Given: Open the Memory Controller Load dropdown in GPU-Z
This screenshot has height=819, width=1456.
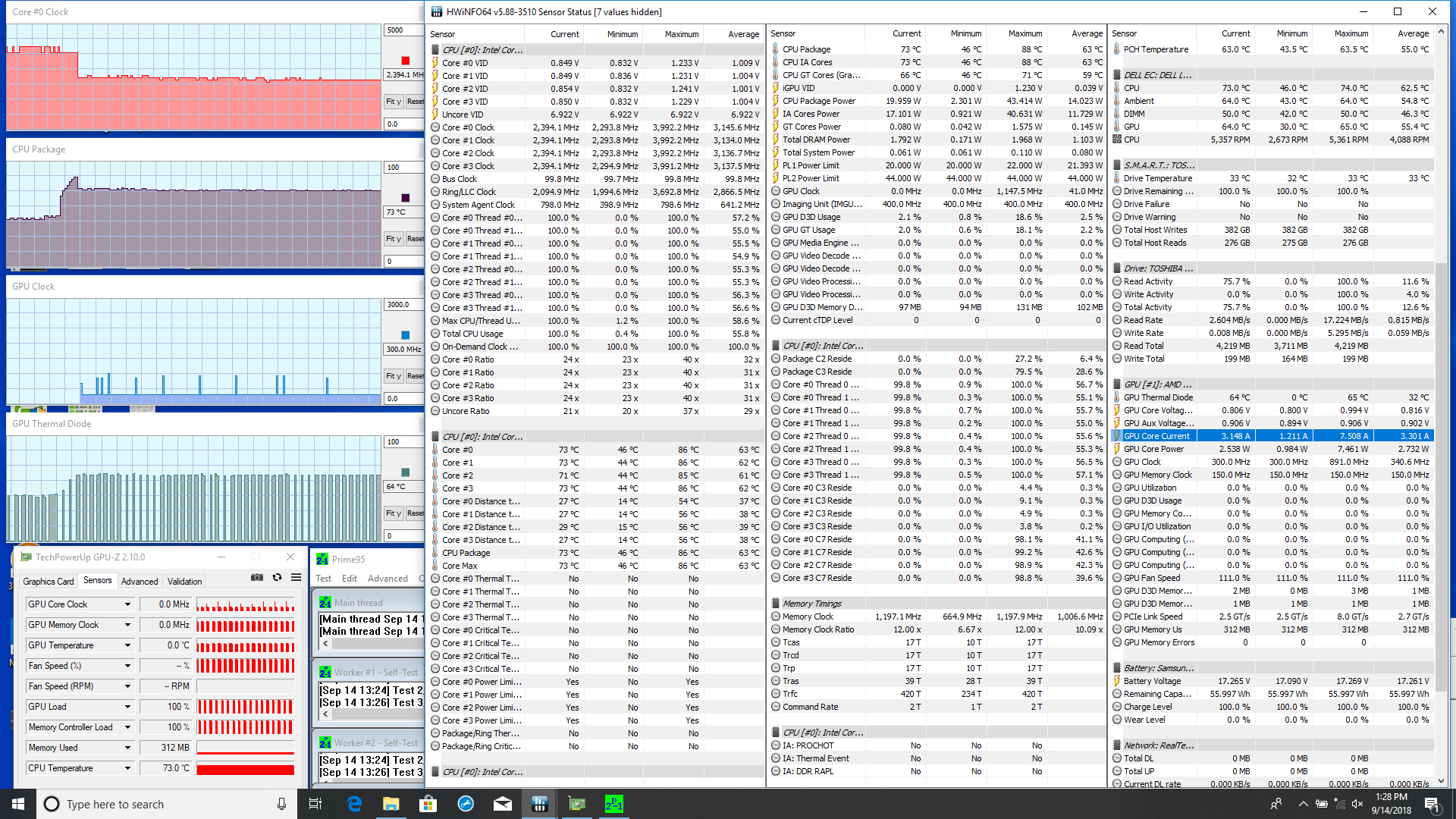Looking at the screenshot, I should point(127,727).
